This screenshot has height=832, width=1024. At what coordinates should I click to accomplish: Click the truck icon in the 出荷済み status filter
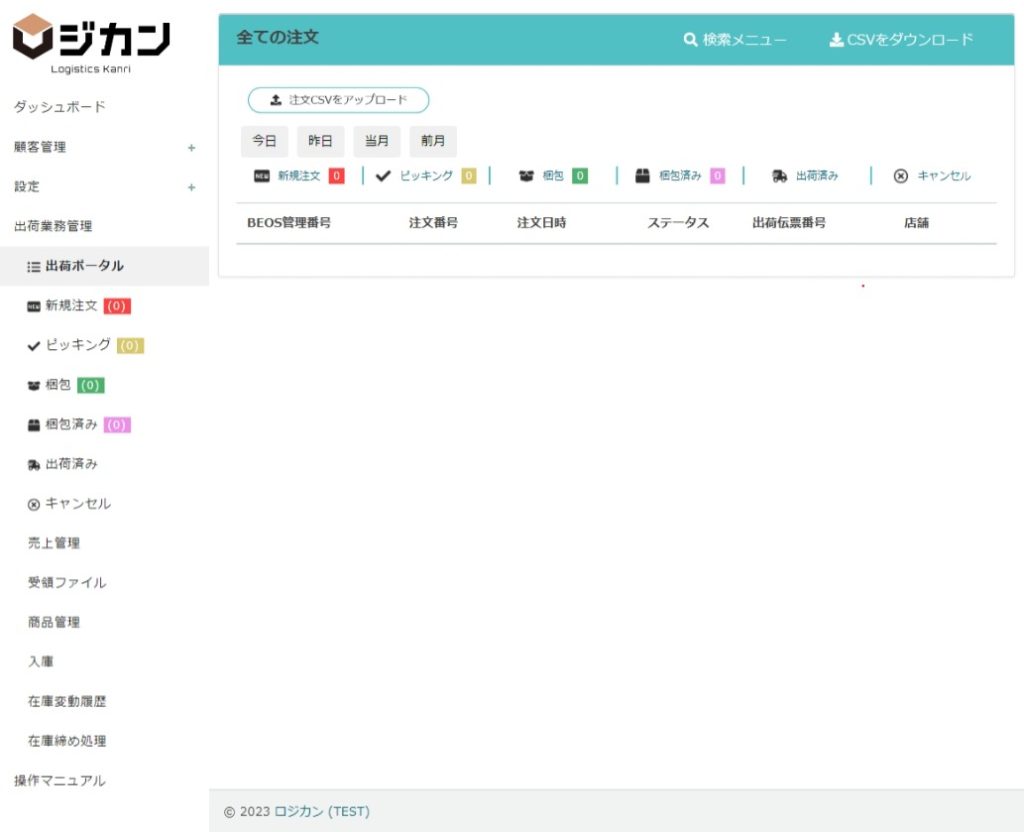click(779, 176)
